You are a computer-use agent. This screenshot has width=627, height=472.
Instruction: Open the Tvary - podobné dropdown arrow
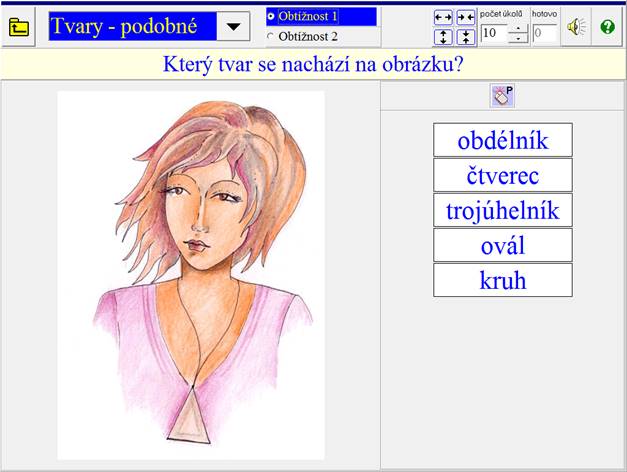pyautogui.click(x=234, y=26)
